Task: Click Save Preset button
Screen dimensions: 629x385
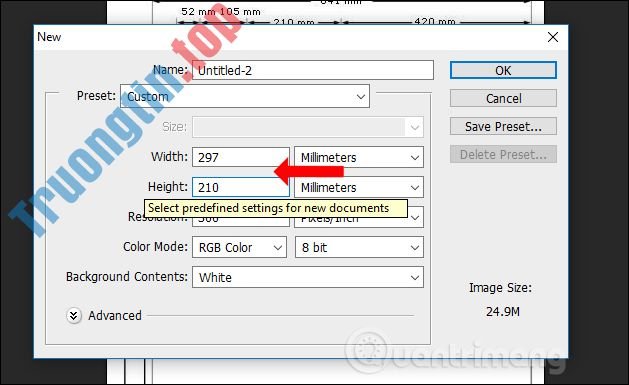Action: pos(503,126)
